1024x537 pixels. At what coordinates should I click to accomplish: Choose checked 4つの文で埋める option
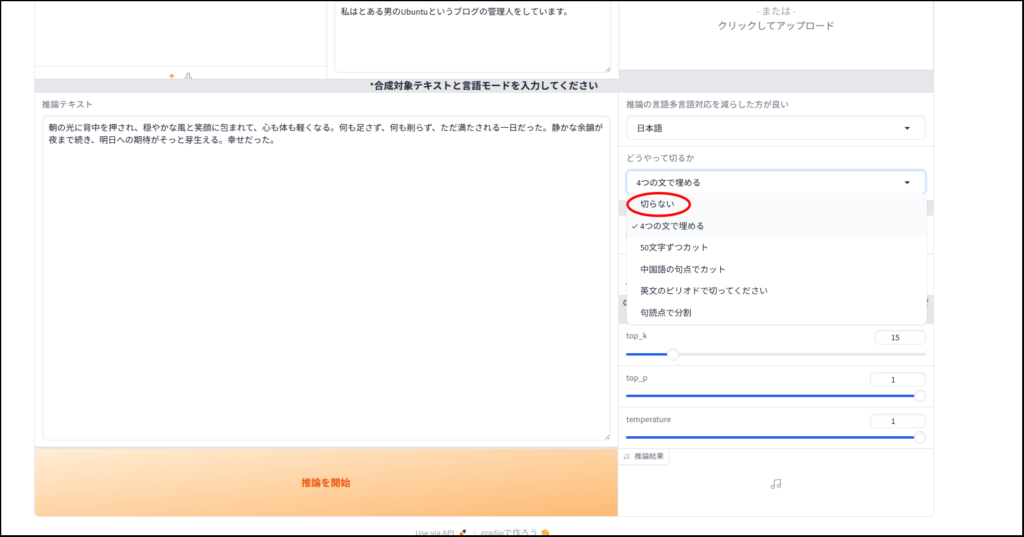coord(672,226)
